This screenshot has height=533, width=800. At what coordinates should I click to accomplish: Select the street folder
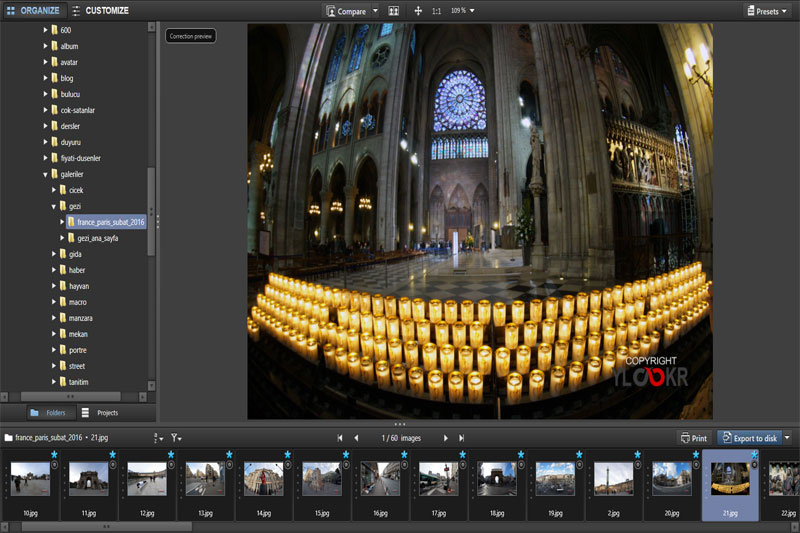coord(72,366)
